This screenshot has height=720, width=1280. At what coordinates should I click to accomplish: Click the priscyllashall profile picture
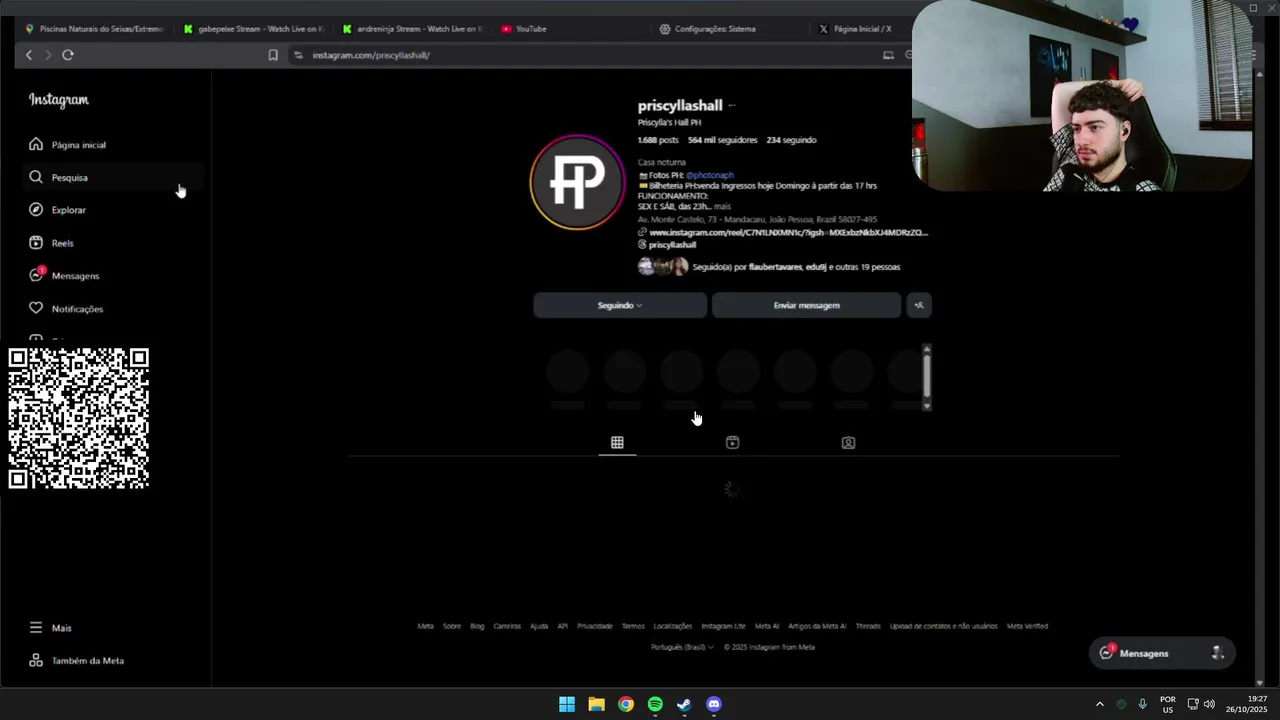tap(577, 182)
